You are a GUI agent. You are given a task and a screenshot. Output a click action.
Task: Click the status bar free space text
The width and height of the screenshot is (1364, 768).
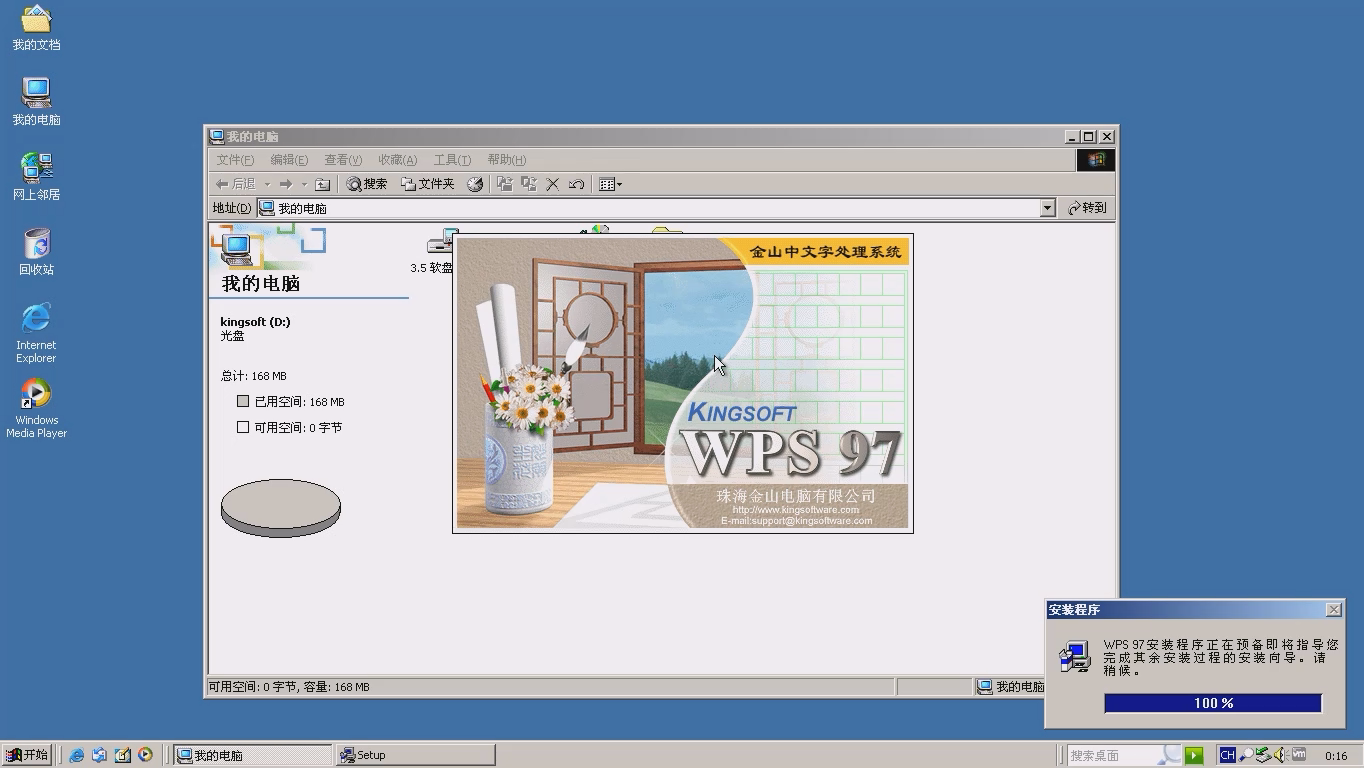pyautogui.click(x=289, y=687)
